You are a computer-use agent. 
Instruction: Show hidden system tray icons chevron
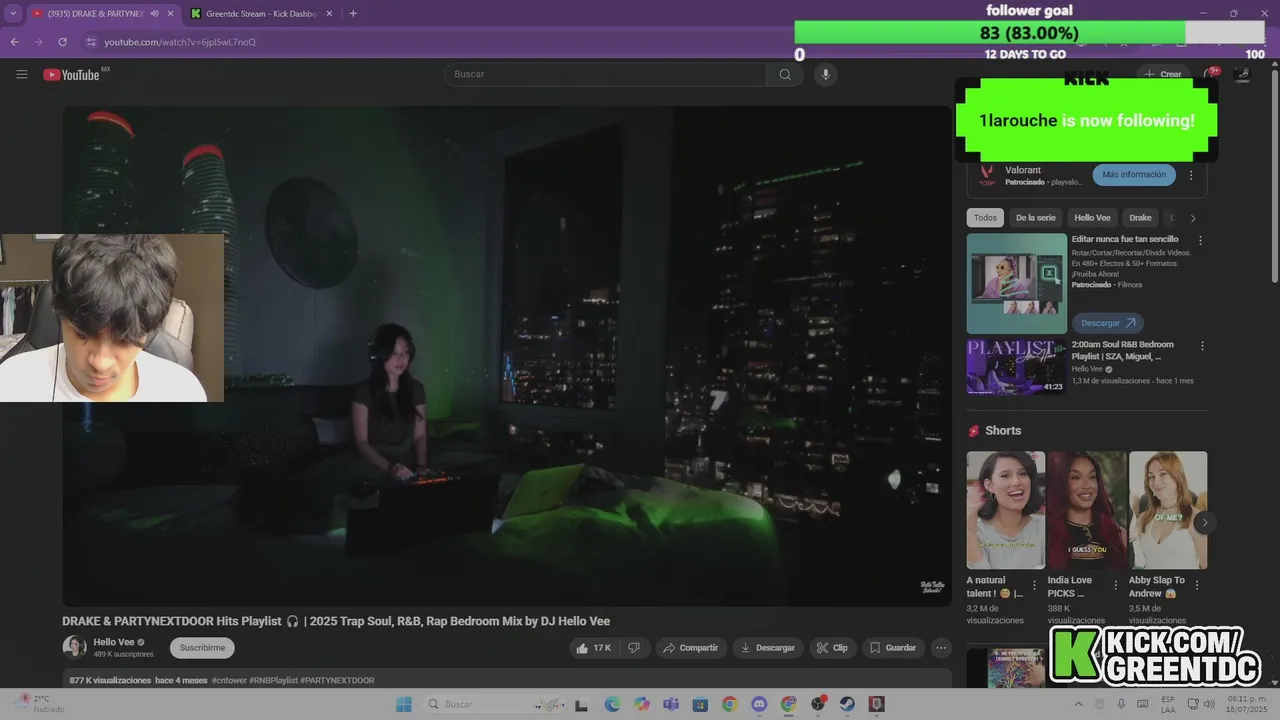(x=1078, y=704)
